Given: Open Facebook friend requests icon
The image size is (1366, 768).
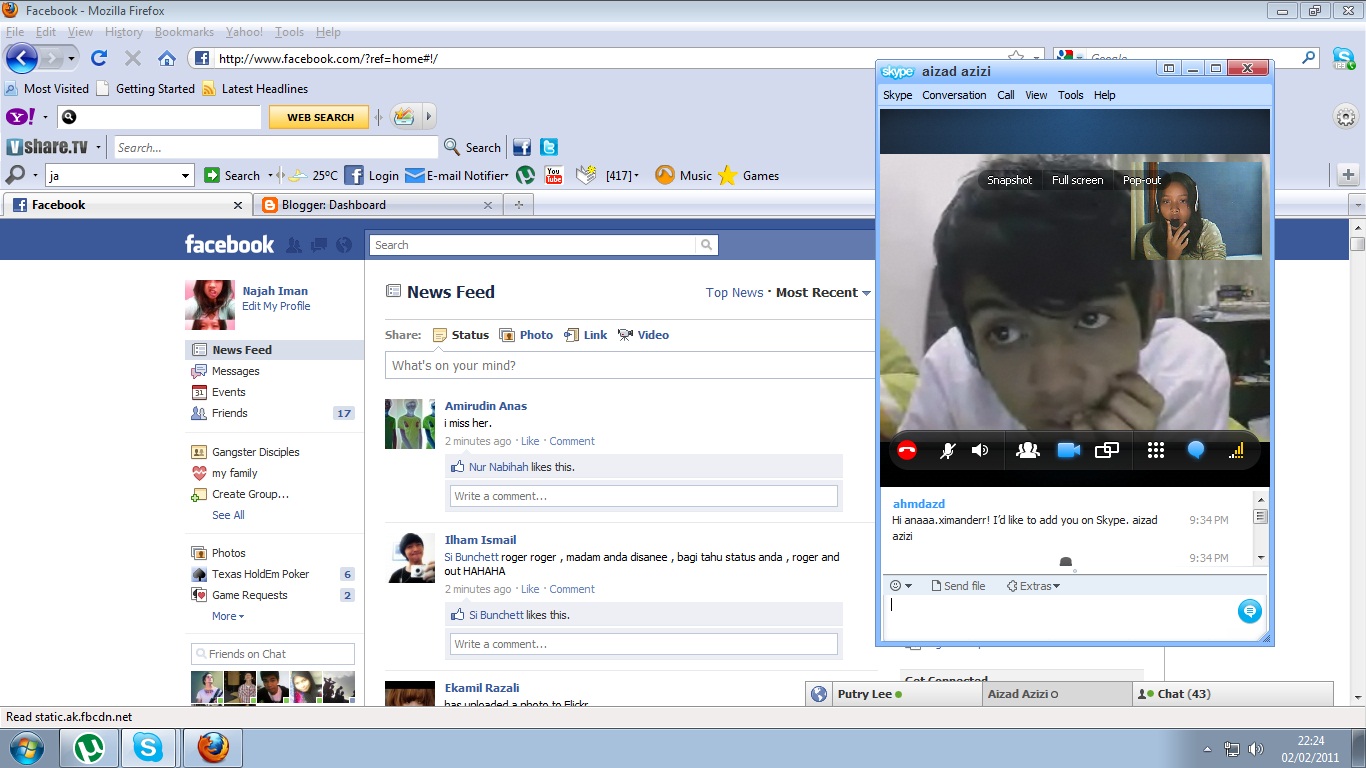Looking at the screenshot, I should tap(295, 245).
